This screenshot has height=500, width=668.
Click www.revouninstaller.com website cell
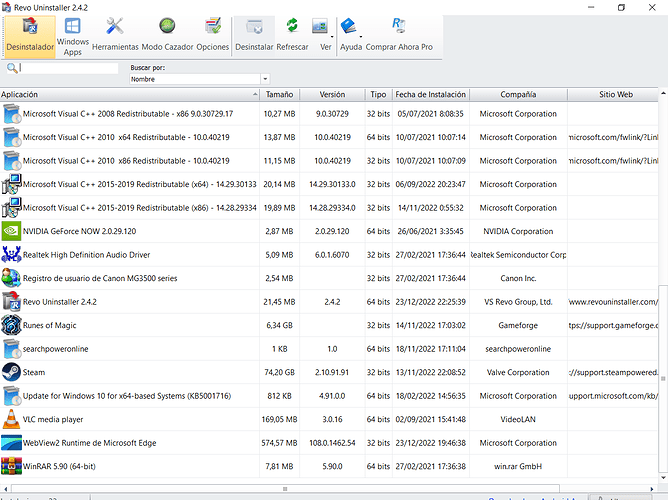[x=613, y=302]
